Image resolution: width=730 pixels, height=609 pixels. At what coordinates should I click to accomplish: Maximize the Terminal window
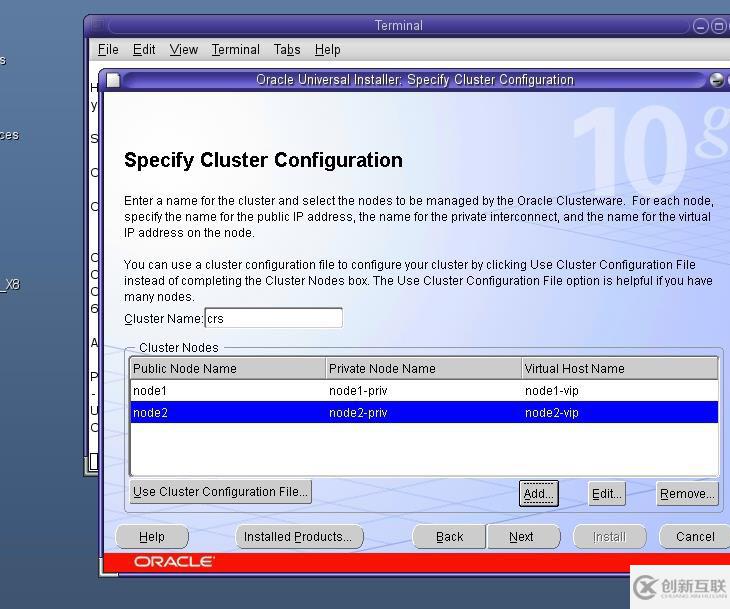point(718,26)
